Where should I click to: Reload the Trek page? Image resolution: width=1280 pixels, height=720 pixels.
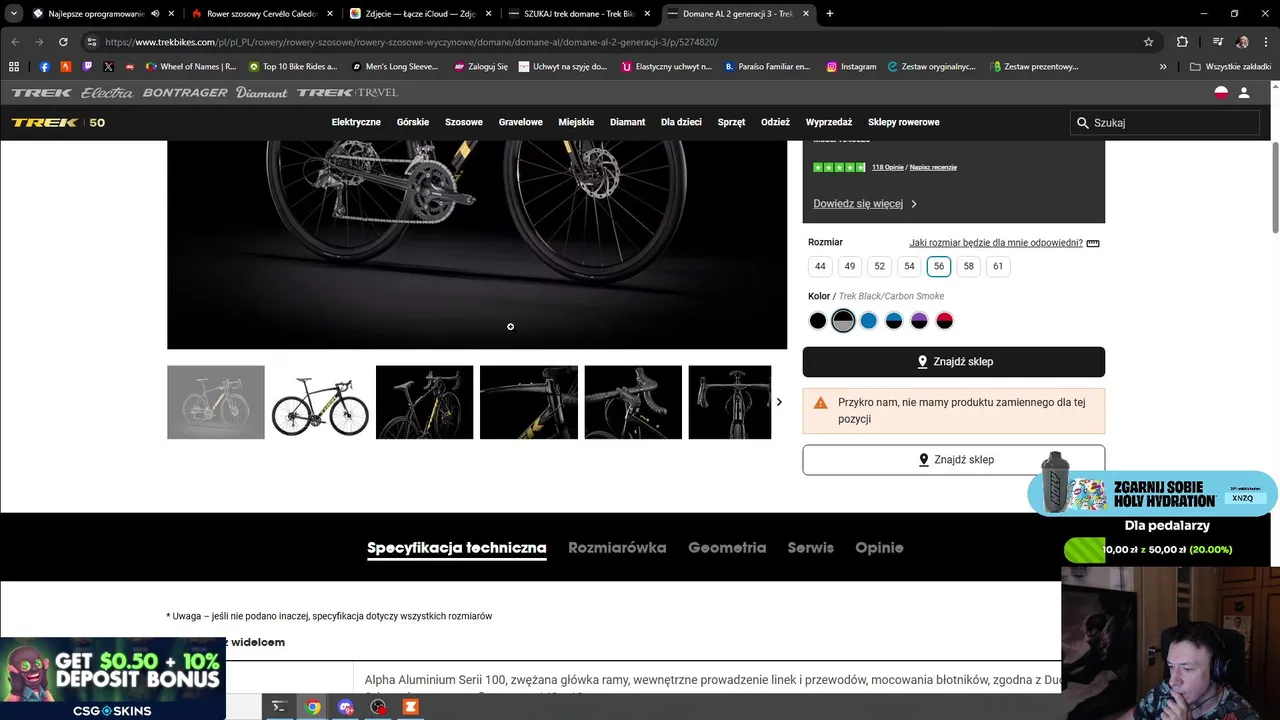(x=63, y=42)
